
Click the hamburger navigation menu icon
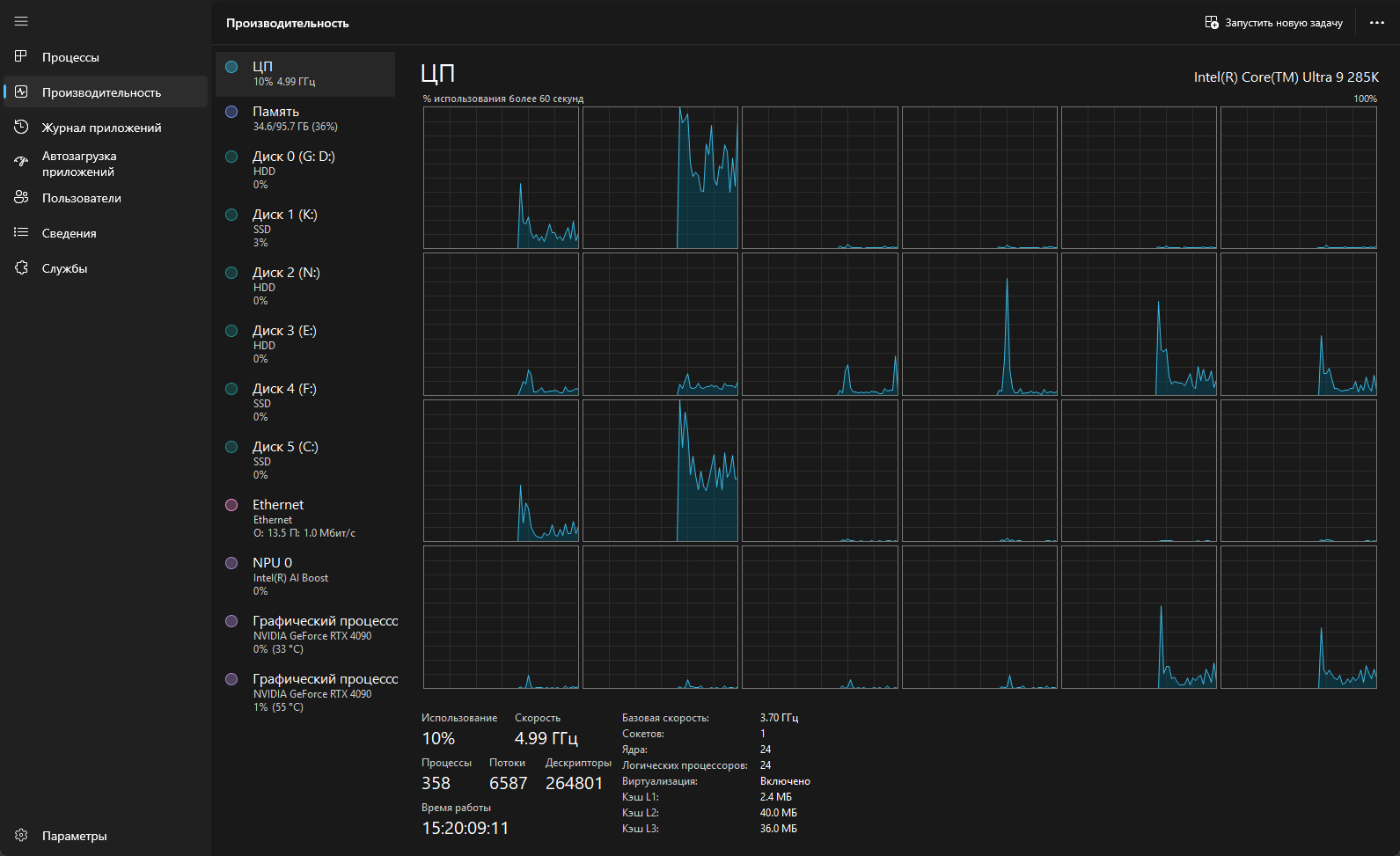pos(21,21)
